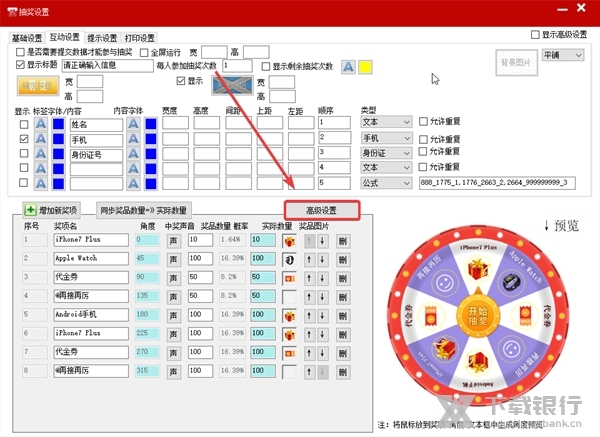Screen dimensions: 600x437
Task: Click the 开始抽奖 wheel center button
Action: point(478,316)
